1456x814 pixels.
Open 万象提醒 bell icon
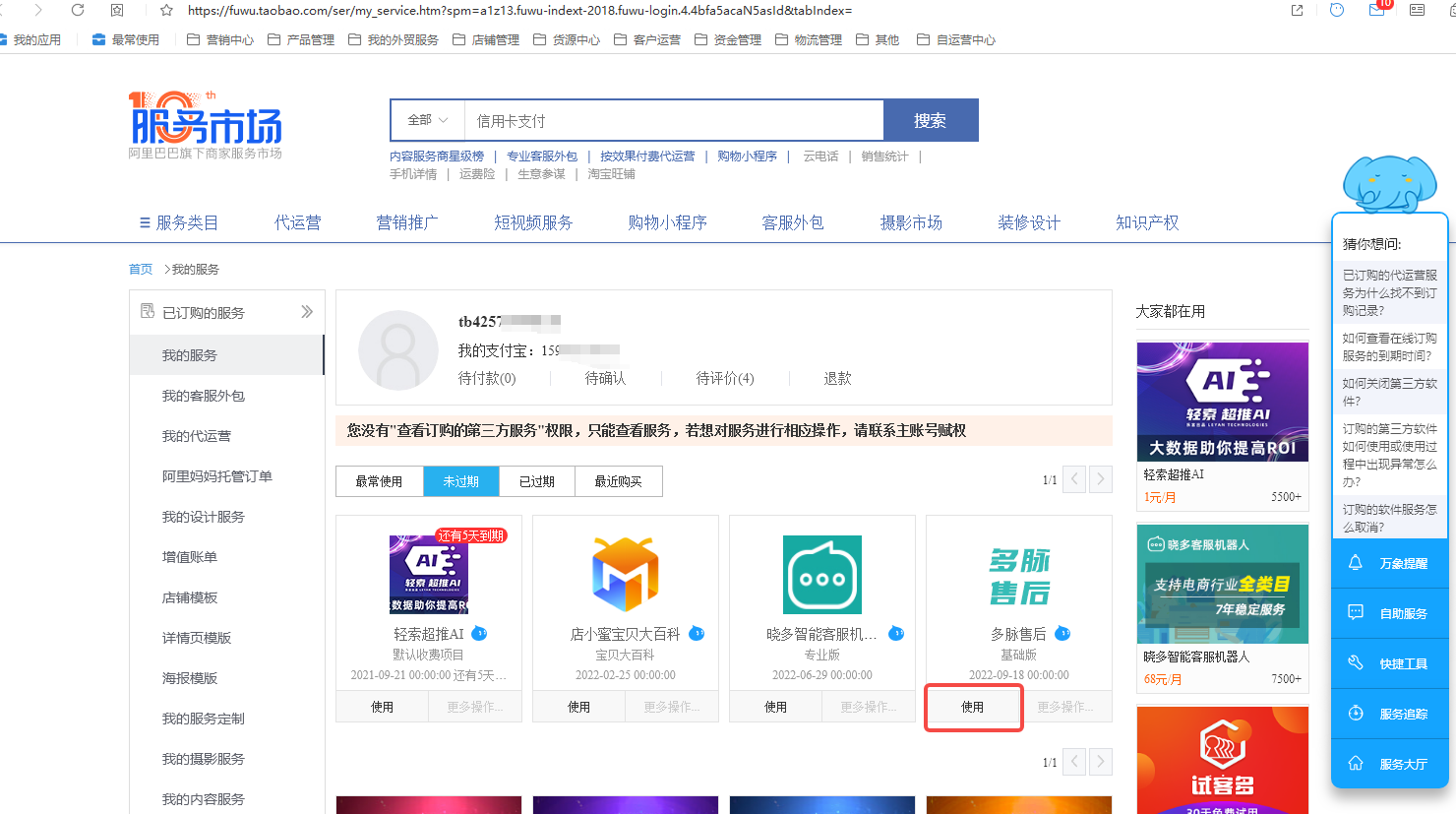tap(1356, 563)
